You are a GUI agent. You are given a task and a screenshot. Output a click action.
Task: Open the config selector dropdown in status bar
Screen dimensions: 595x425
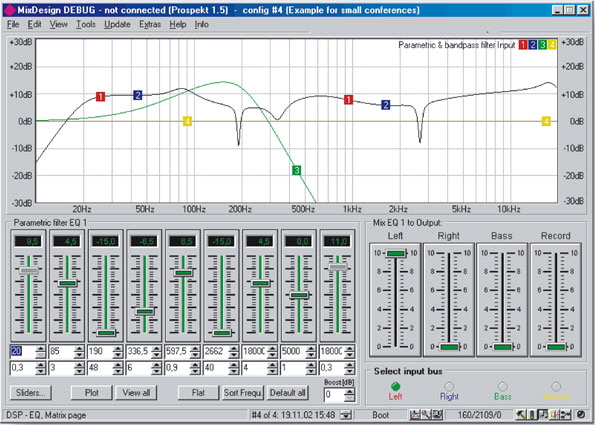click(346, 415)
